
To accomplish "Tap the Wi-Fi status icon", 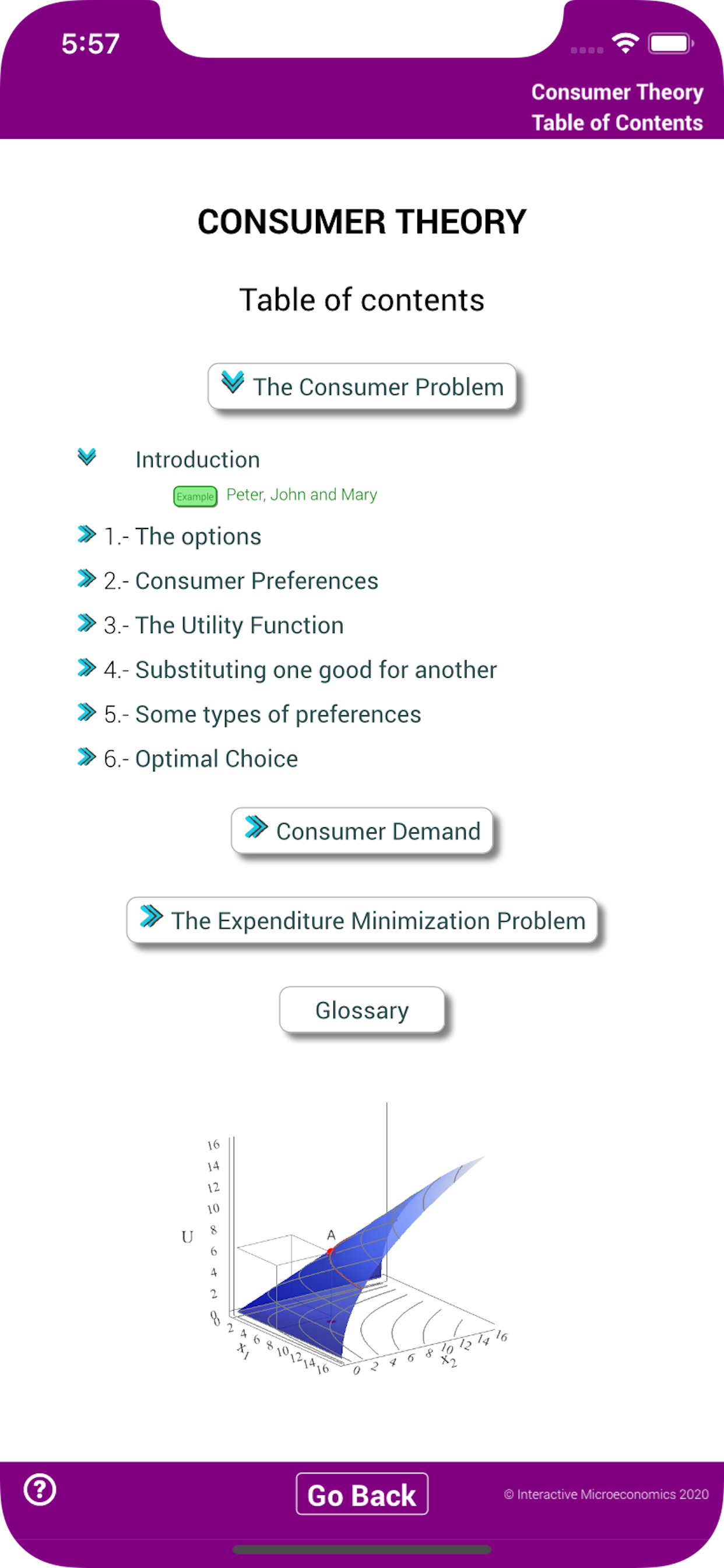I will point(625,43).
